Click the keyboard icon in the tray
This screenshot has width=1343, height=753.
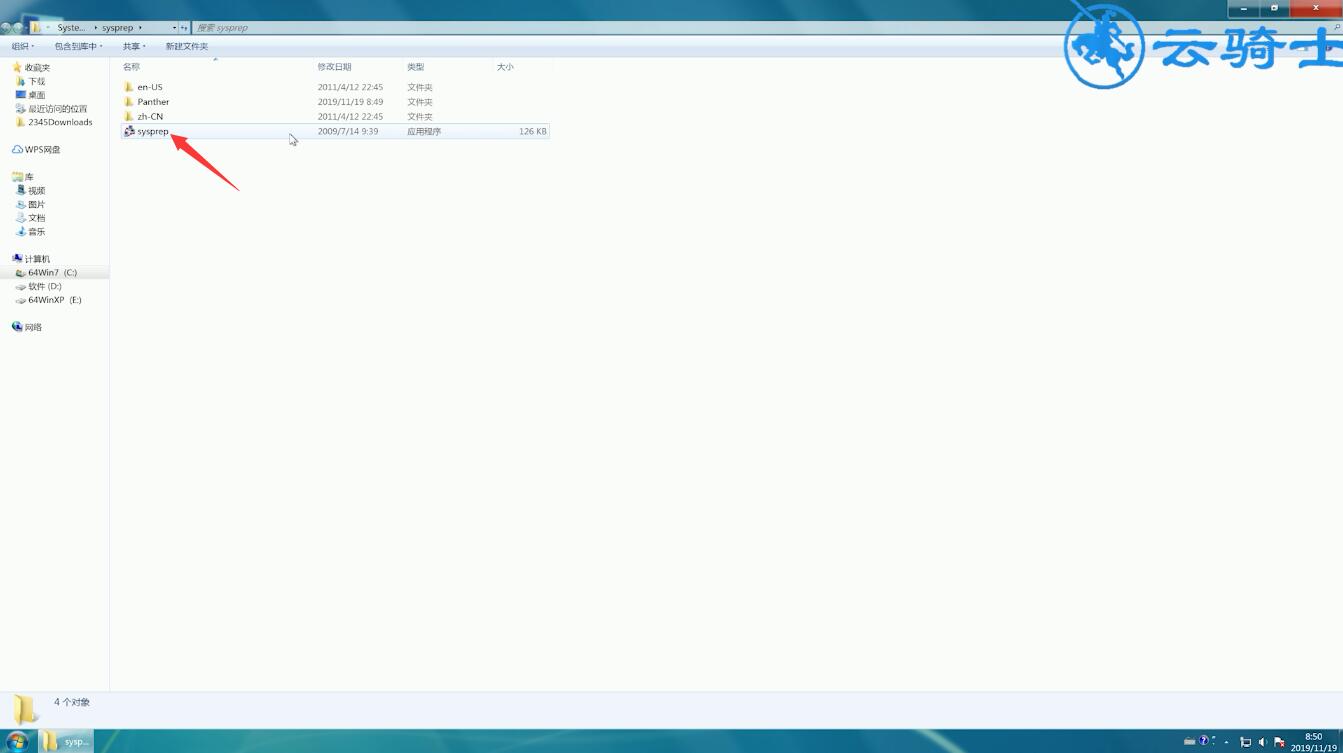(x=1189, y=742)
